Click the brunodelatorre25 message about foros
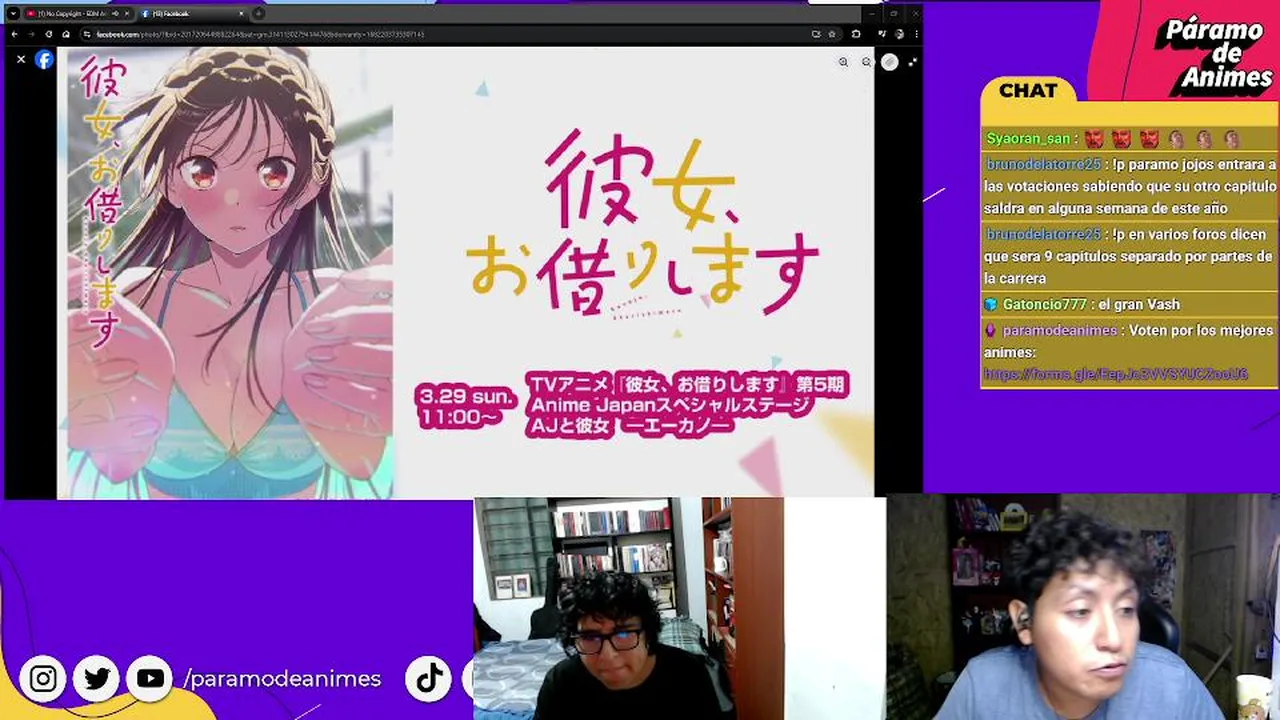Image resolution: width=1280 pixels, height=720 pixels. click(x=1130, y=256)
